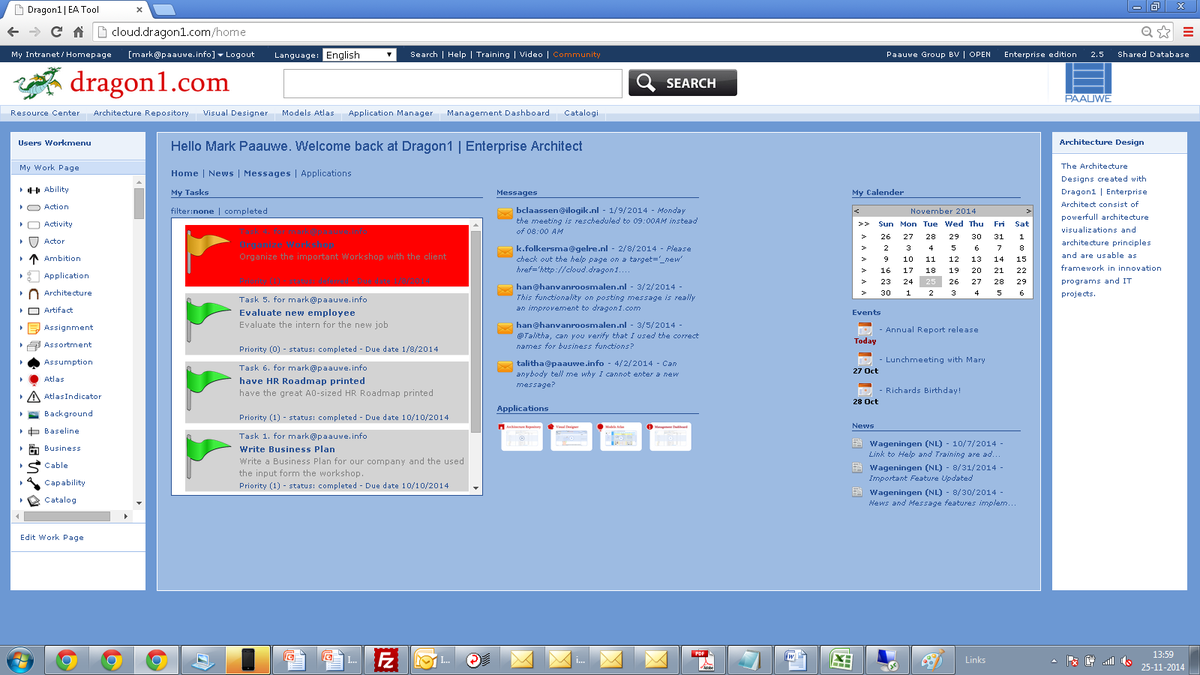This screenshot has width=1200, height=675.
Task: Open Richards Birthday event
Action: (x=924, y=391)
